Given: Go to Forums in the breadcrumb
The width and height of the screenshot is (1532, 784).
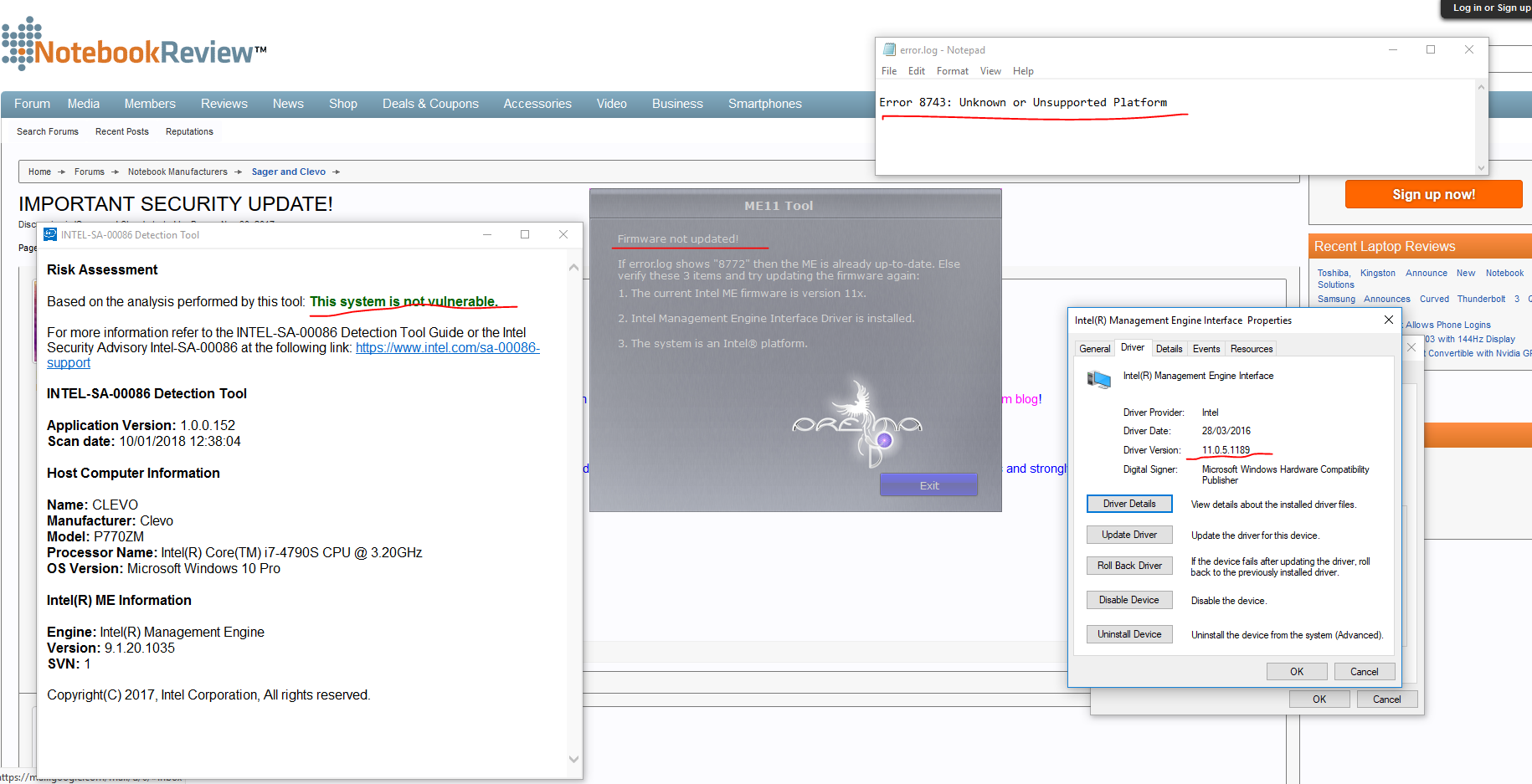Looking at the screenshot, I should (x=90, y=172).
